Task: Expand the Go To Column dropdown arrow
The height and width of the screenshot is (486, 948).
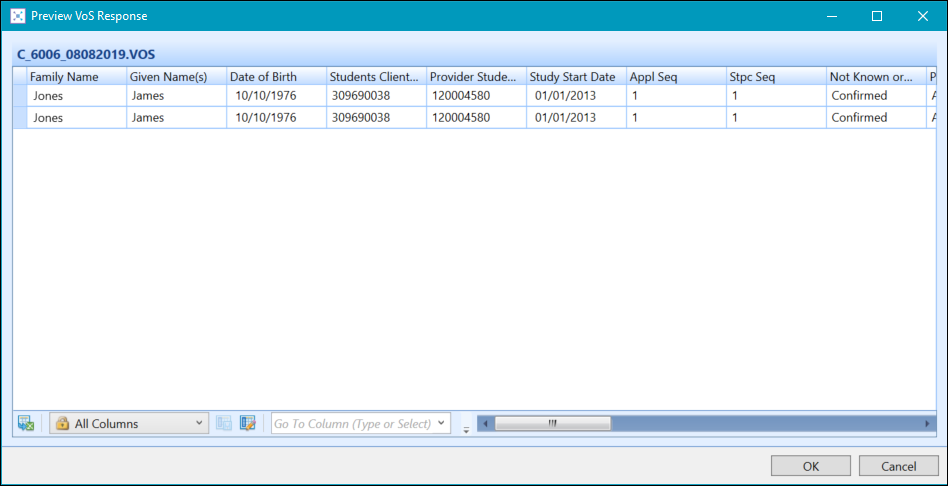Action: pos(443,423)
